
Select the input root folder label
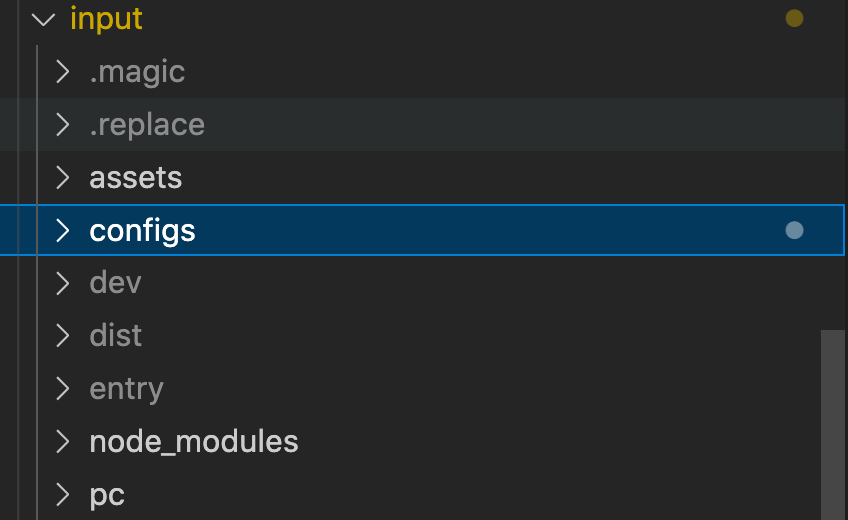[x=106, y=19]
